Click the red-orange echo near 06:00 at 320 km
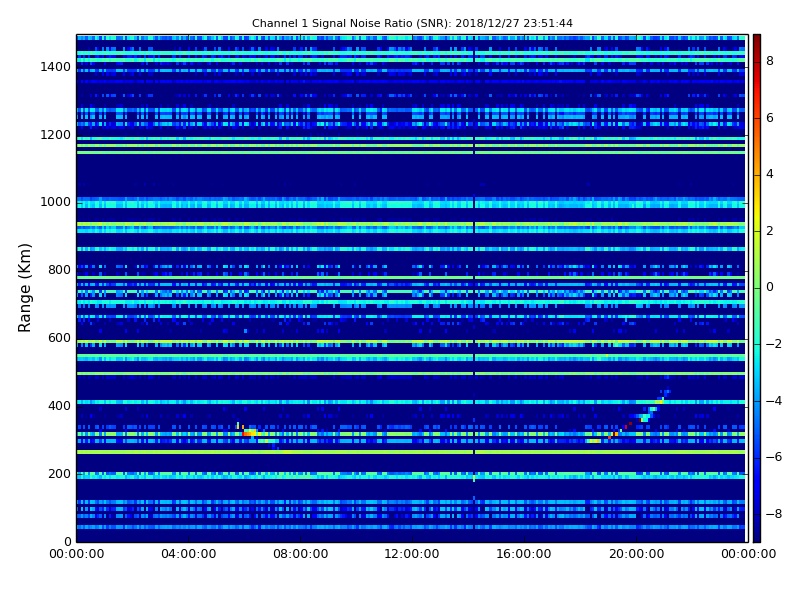Screen dimensions: 800x600 250,433
